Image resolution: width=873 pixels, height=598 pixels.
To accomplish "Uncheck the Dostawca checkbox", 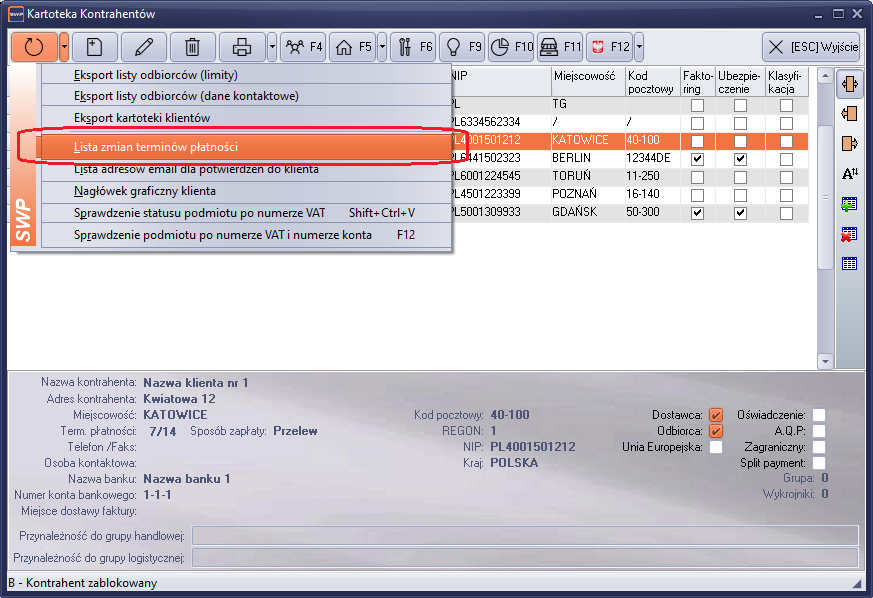I will pyautogui.click(x=716, y=415).
